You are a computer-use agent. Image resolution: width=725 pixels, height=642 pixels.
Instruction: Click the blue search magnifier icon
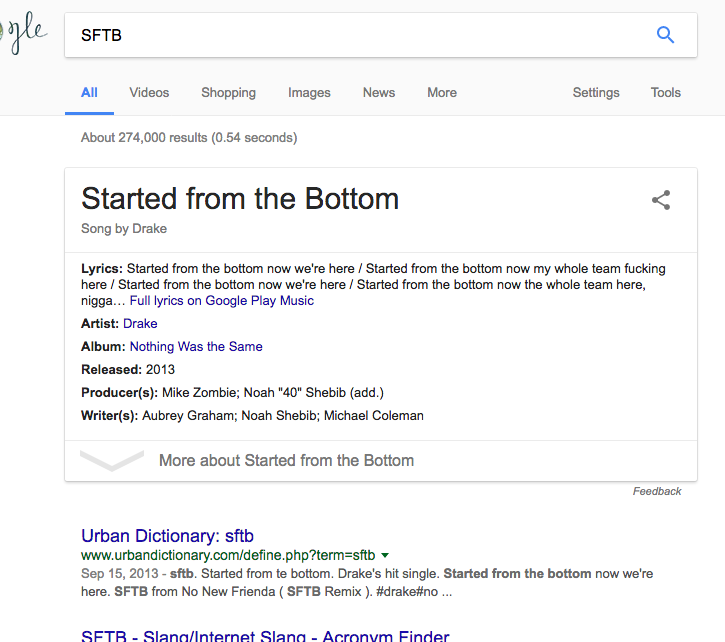click(665, 35)
